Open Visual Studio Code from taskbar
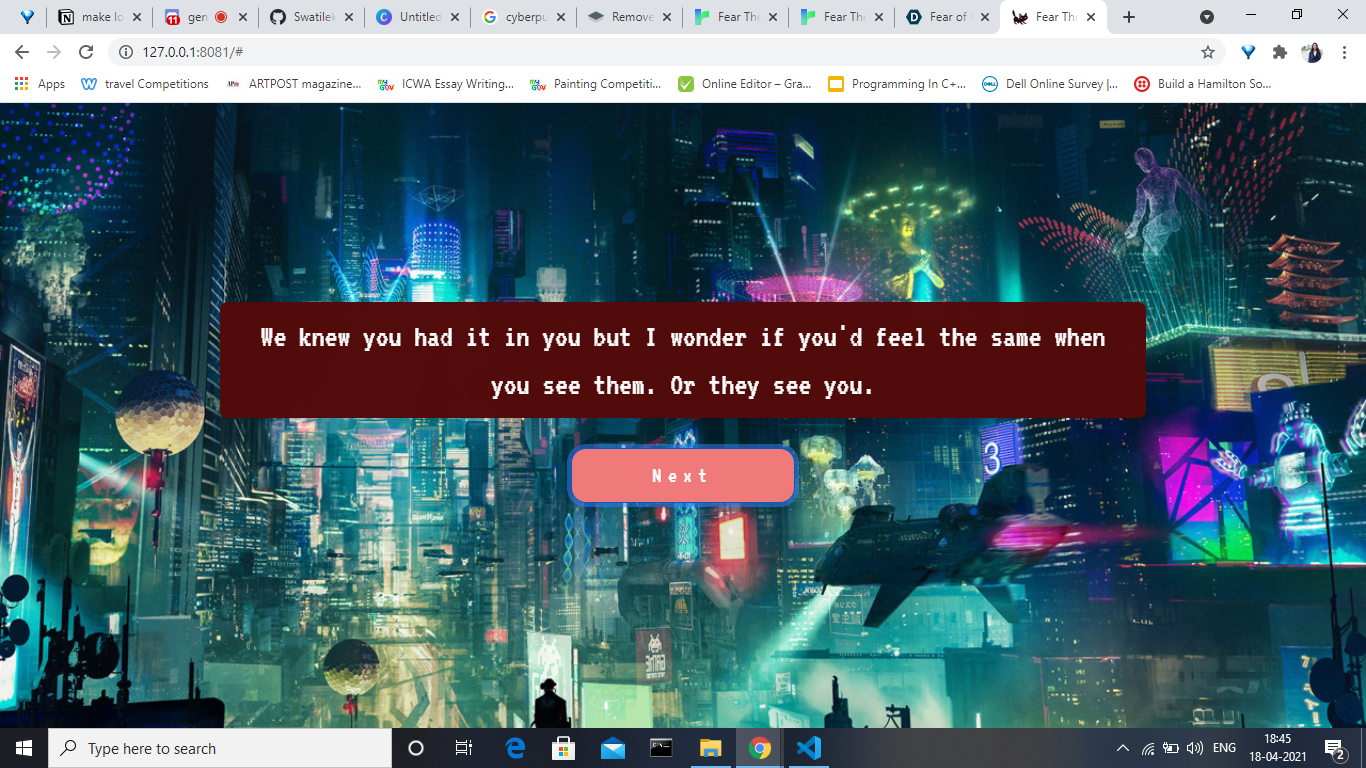This screenshot has width=1366, height=768. [x=809, y=748]
